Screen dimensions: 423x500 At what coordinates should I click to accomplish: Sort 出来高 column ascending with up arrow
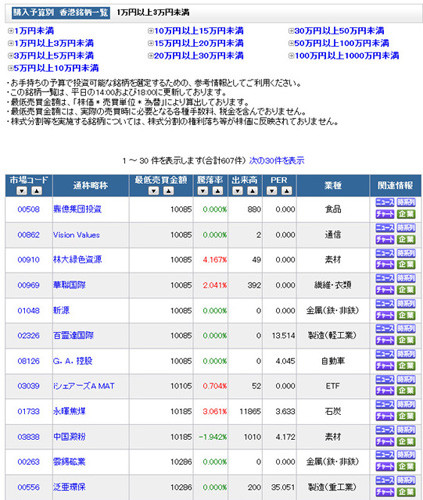pos(252,191)
